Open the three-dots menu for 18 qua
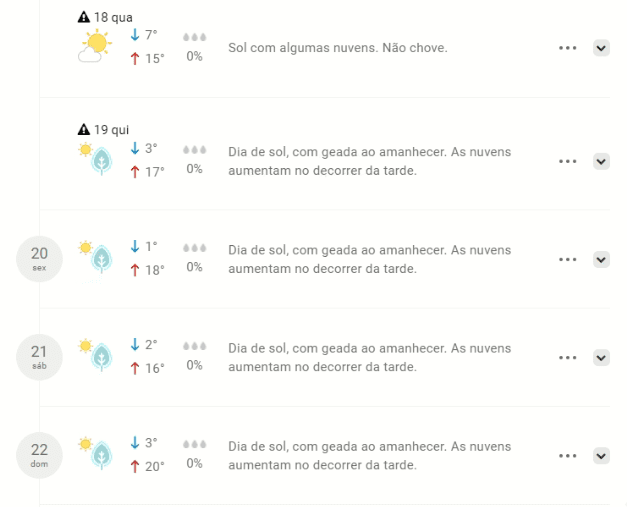 [x=567, y=48]
